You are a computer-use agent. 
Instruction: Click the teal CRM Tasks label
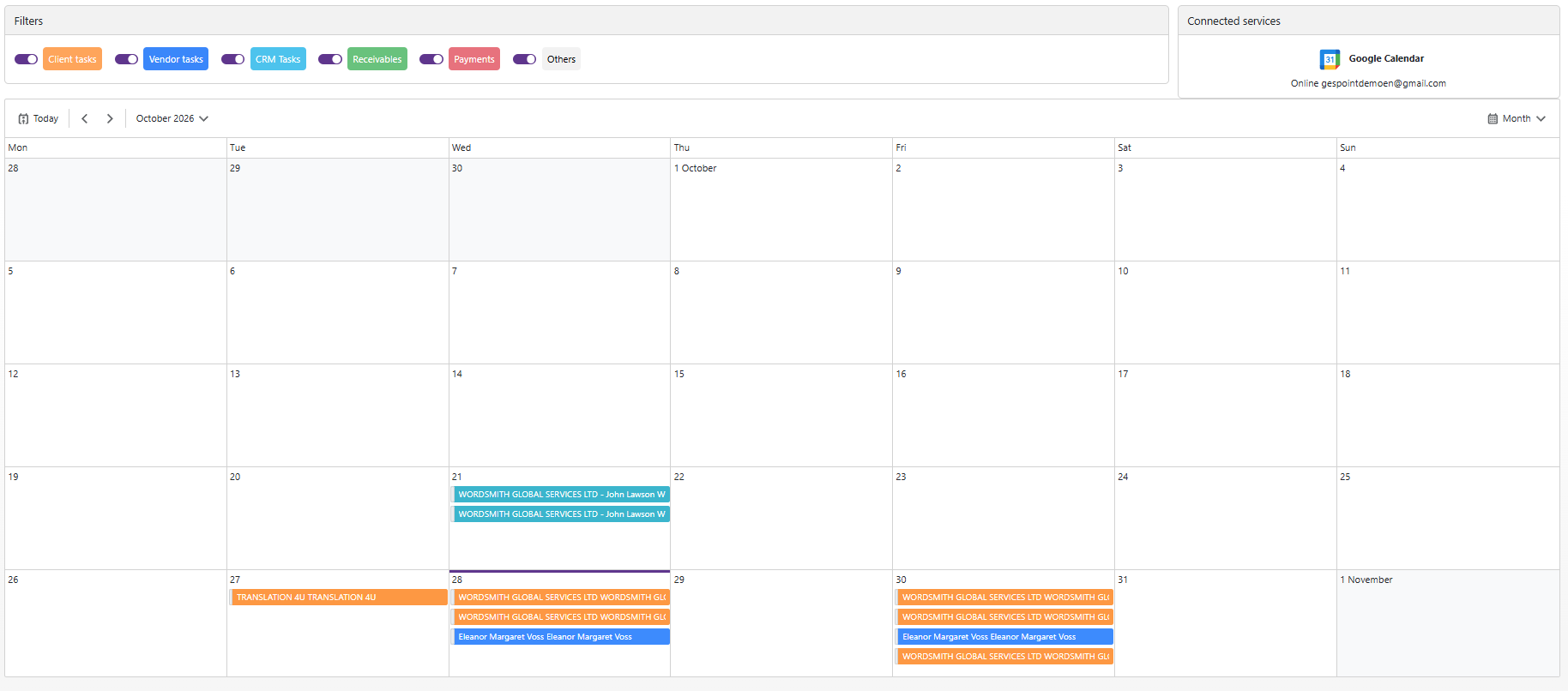278,59
